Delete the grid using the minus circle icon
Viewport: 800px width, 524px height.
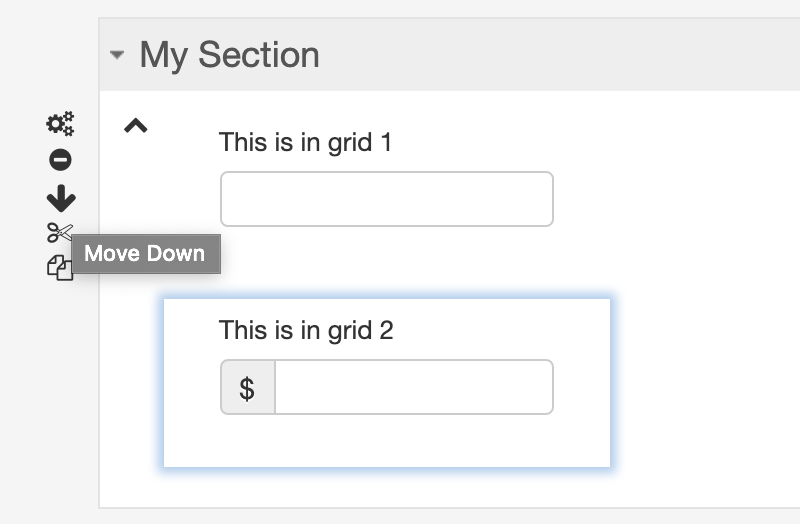[x=60, y=160]
